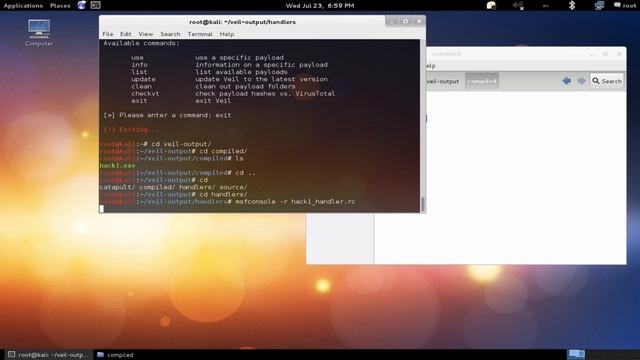Open the notification icon in the tray

click(491, 5)
